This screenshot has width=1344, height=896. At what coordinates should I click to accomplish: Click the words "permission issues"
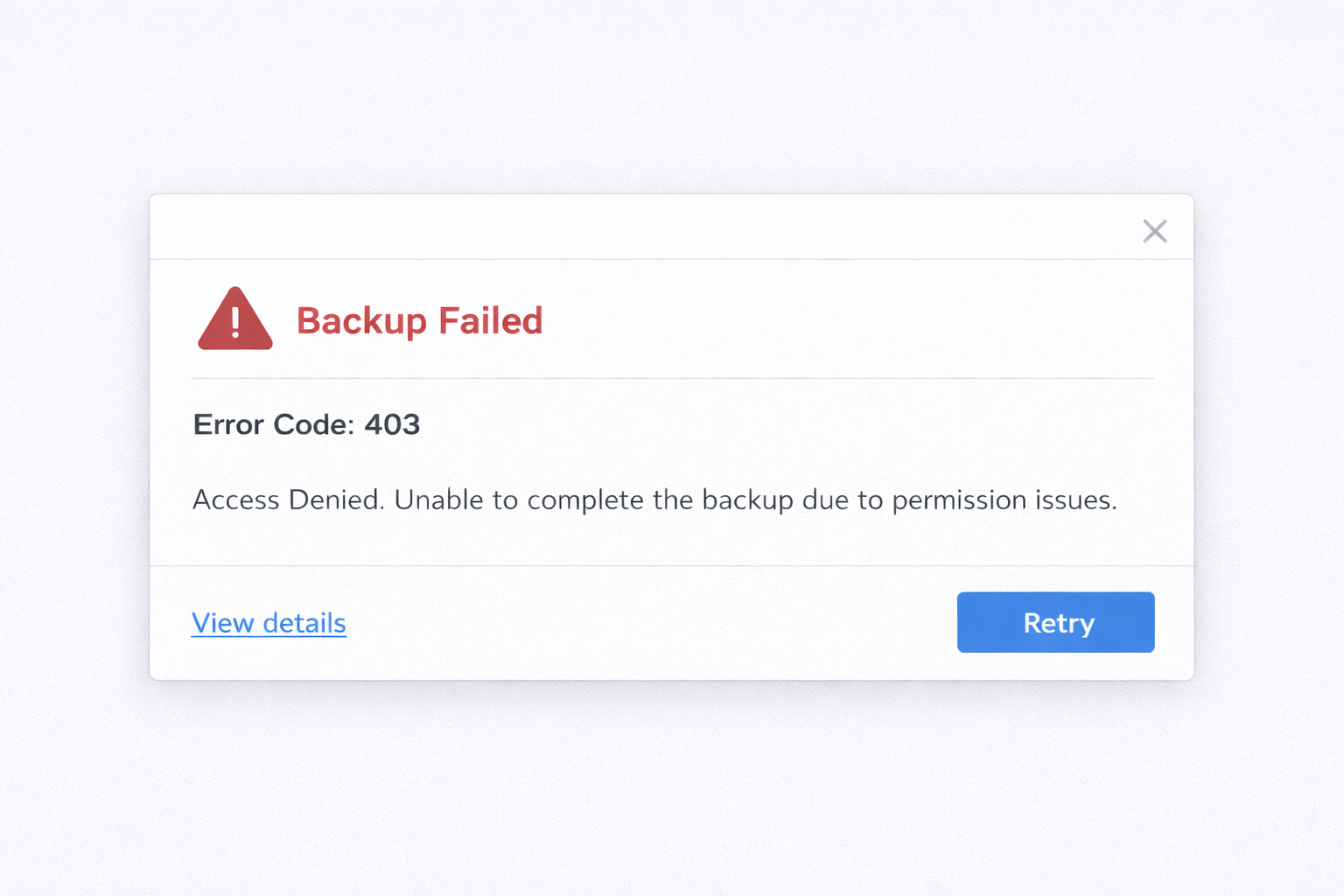[1004, 500]
